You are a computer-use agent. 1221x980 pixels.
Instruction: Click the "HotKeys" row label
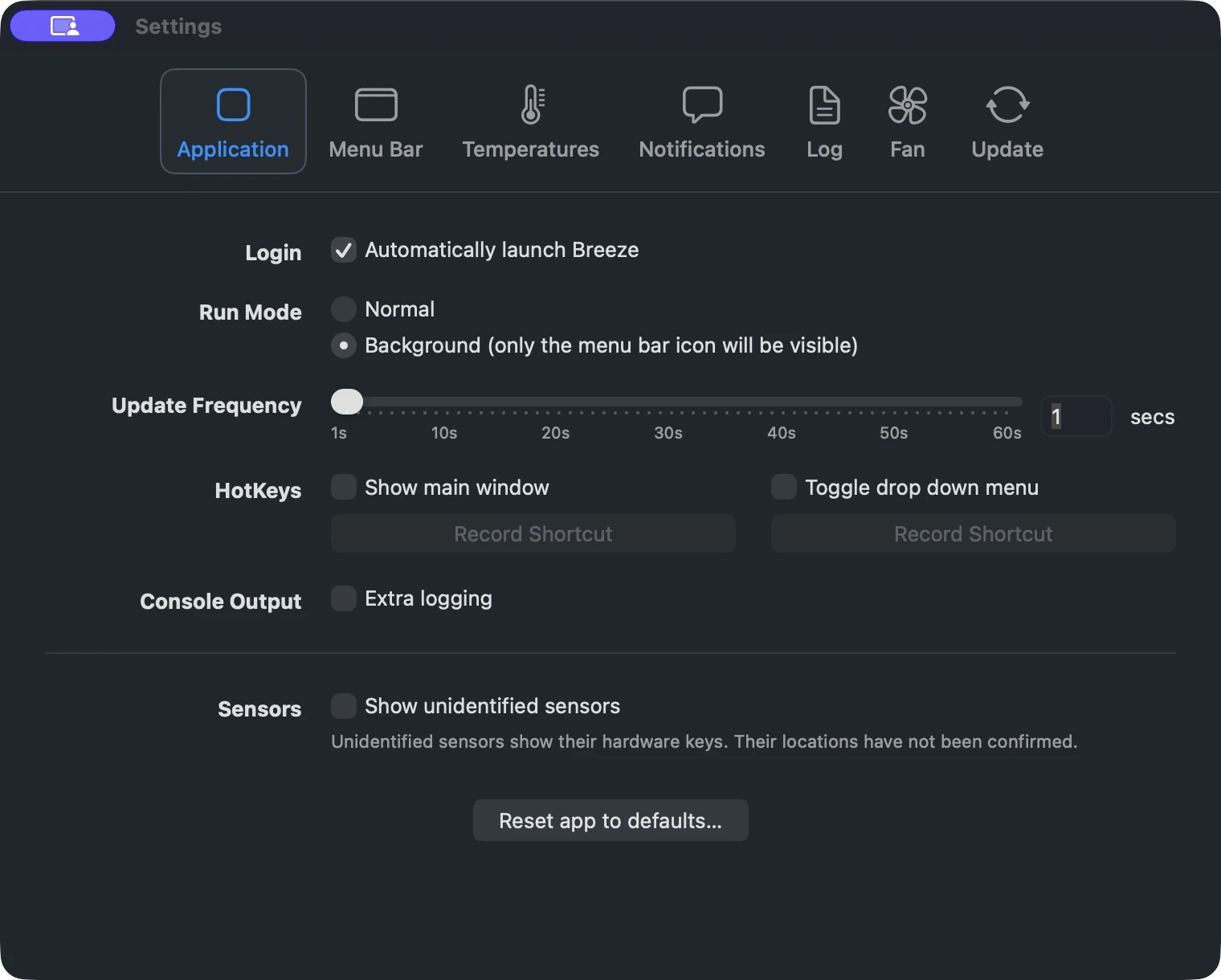[258, 491]
